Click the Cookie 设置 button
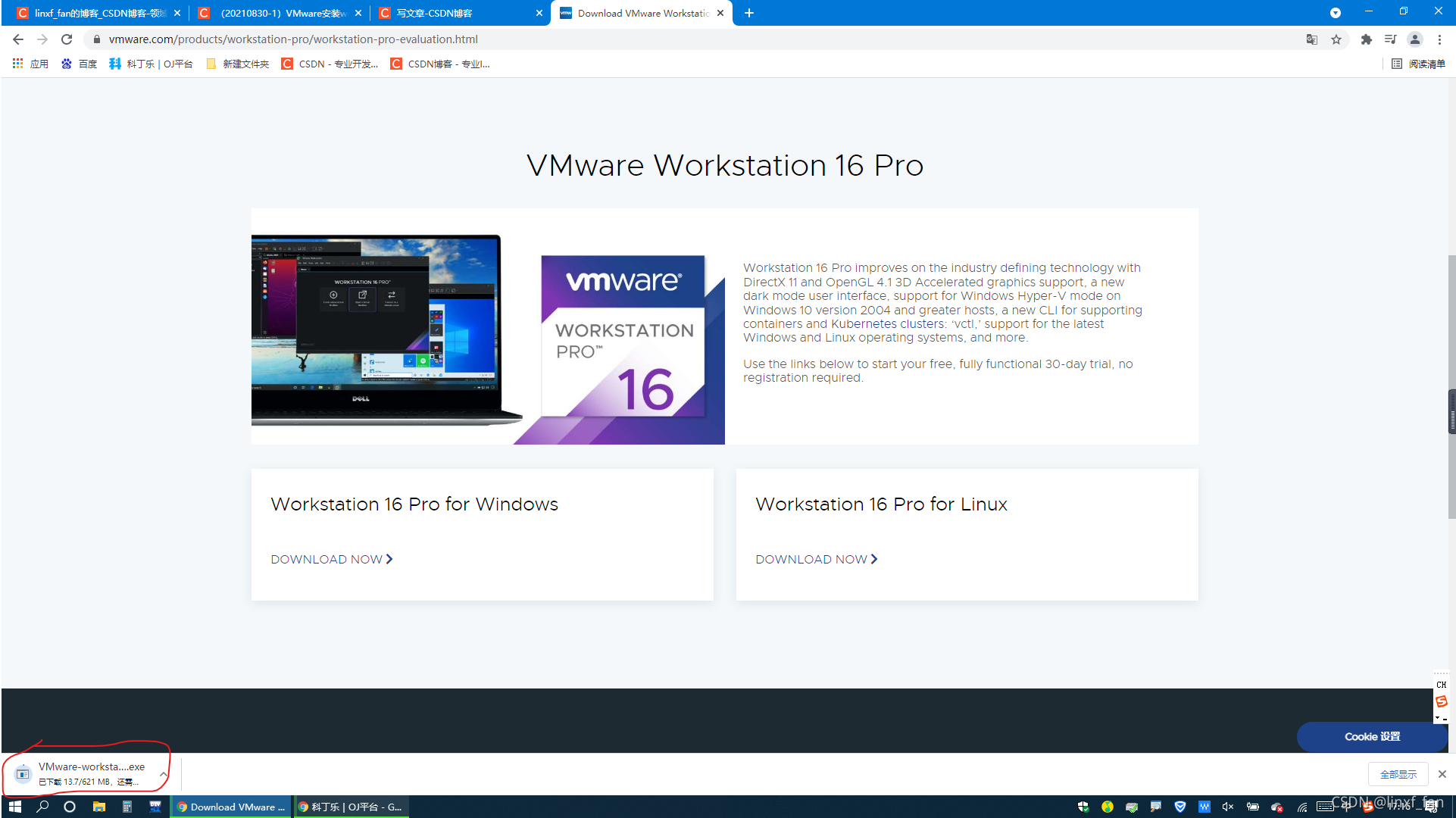 (1372, 736)
